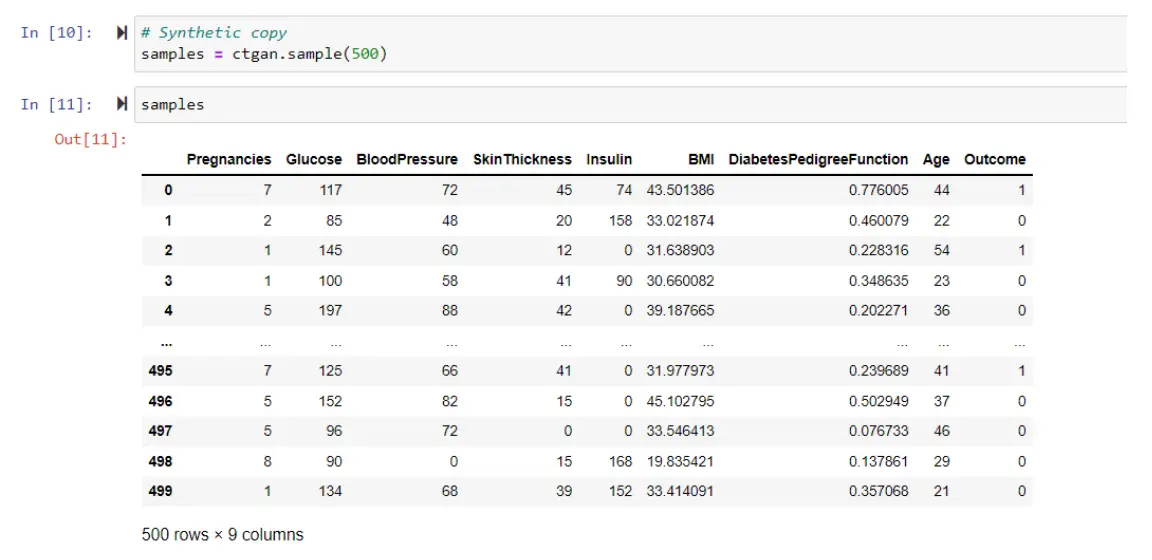Click the BMI value 43.501386

point(680,190)
